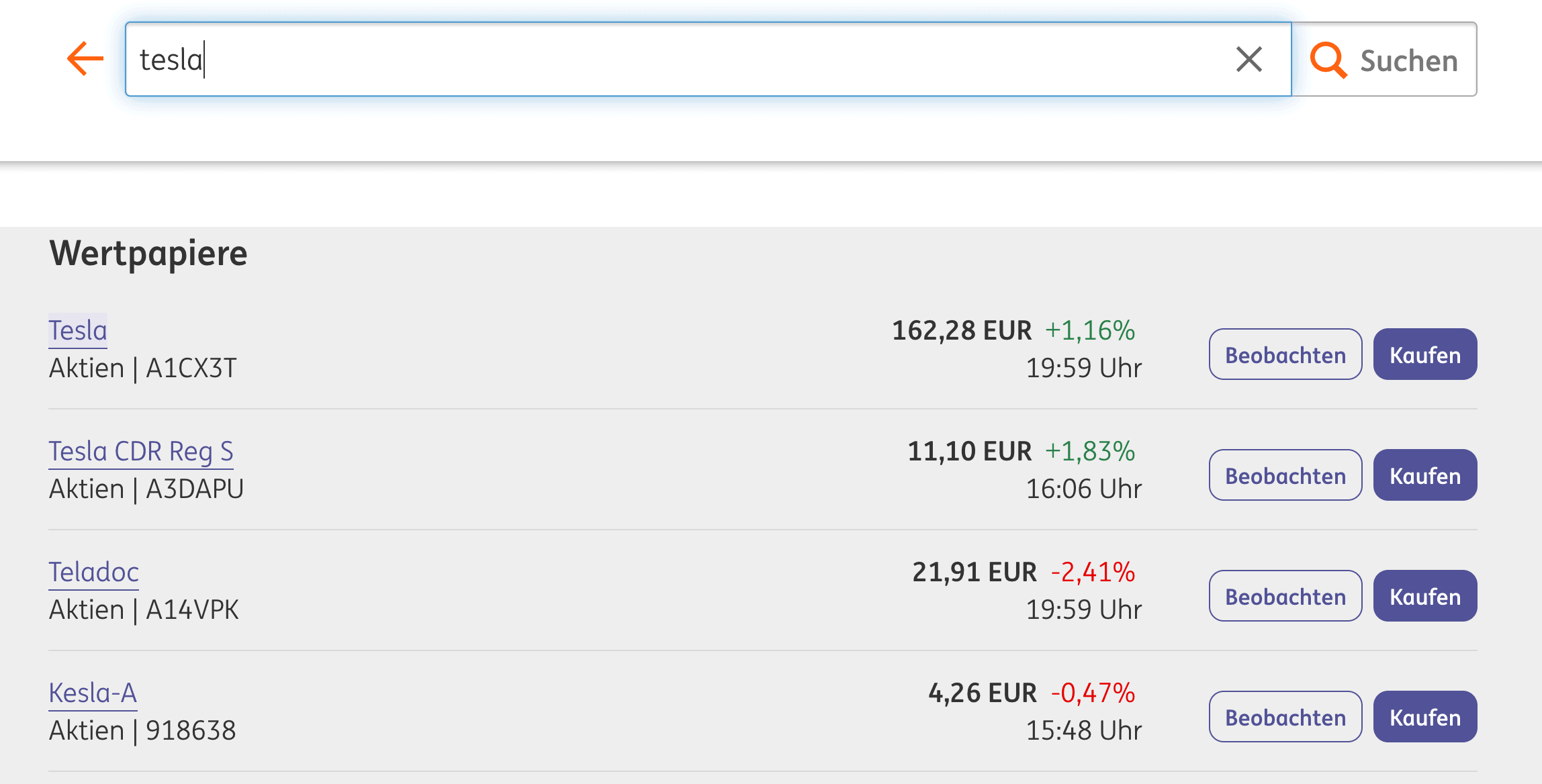Click the orange back arrow icon
Viewport: 1542px width, 784px height.
[85, 59]
